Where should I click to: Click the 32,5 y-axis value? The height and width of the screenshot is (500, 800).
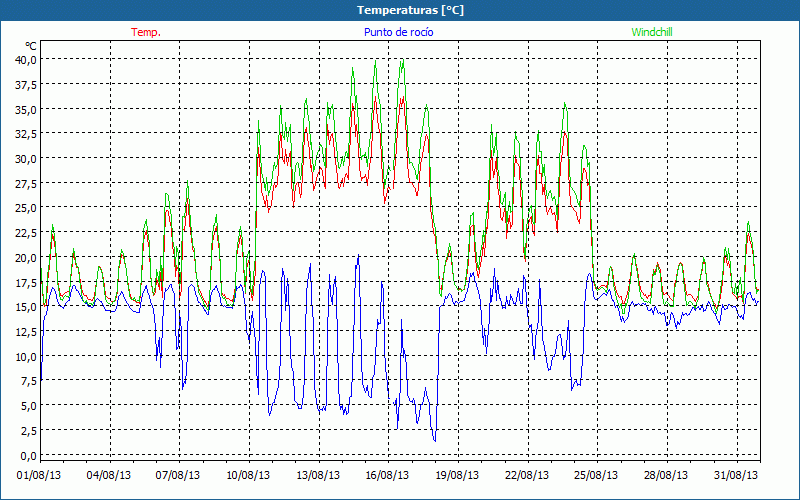coord(26,134)
